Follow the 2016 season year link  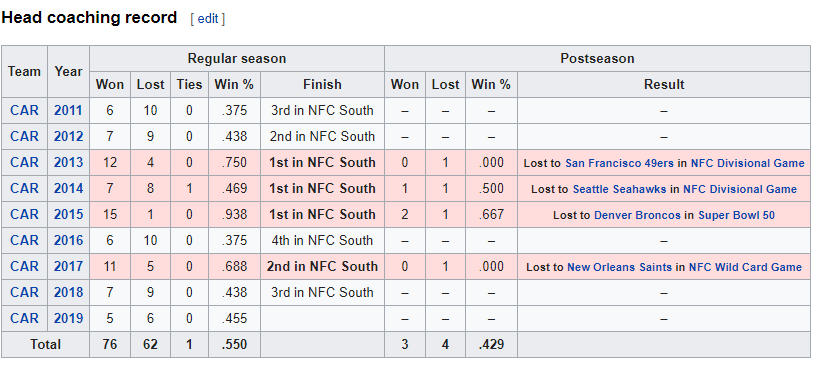pyautogui.click(x=68, y=240)
